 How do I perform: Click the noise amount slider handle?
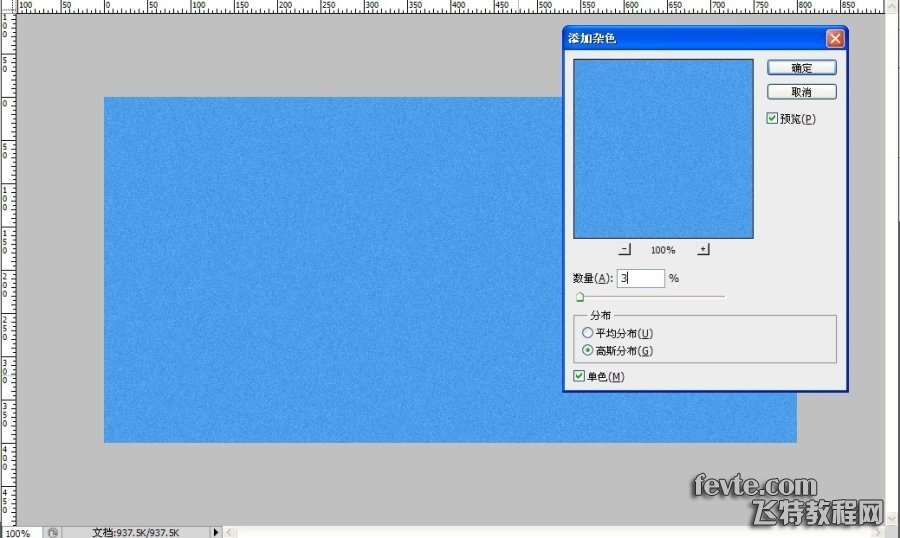coord(580,297)
